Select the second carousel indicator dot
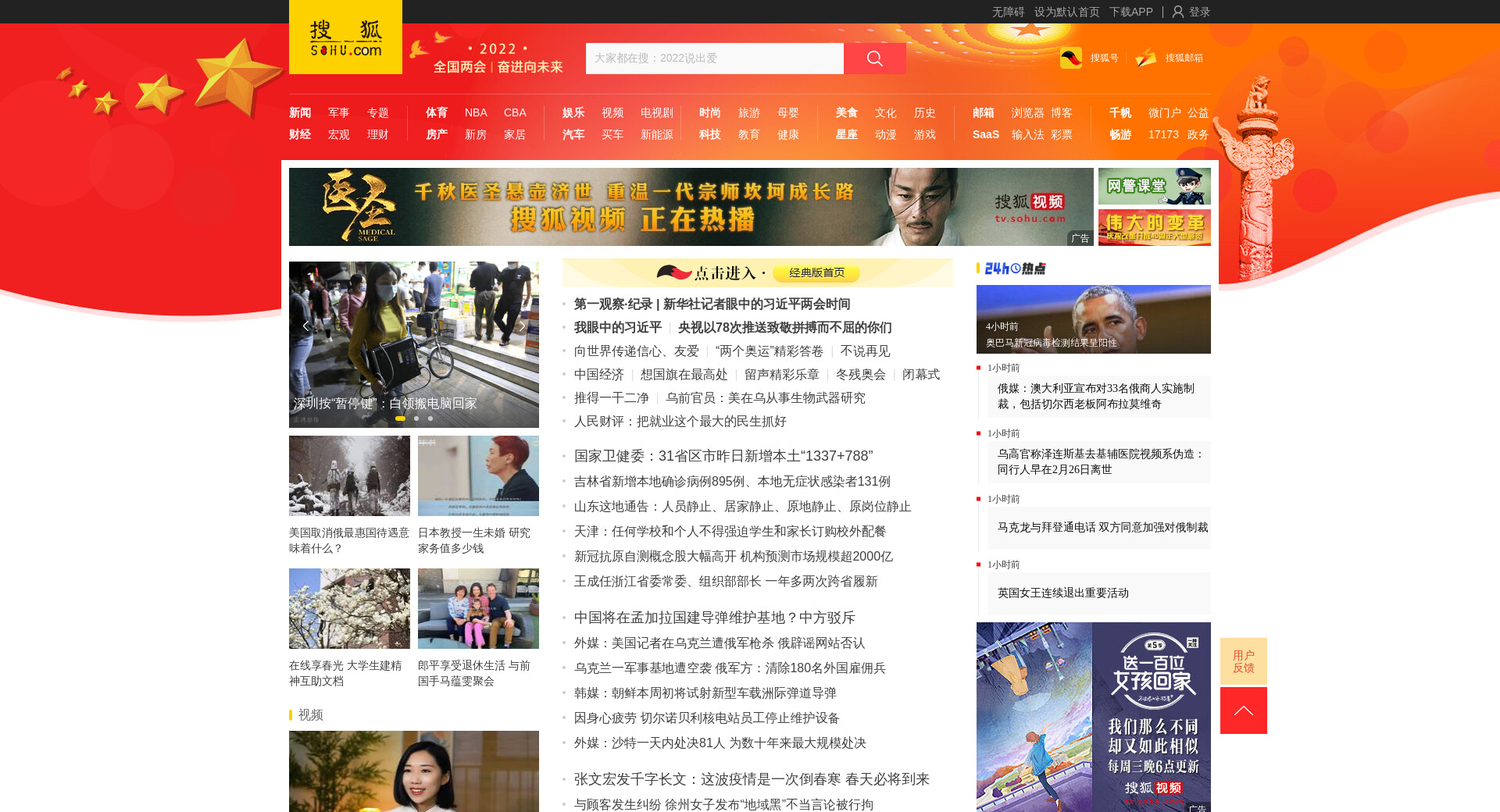 click(416, 418)
